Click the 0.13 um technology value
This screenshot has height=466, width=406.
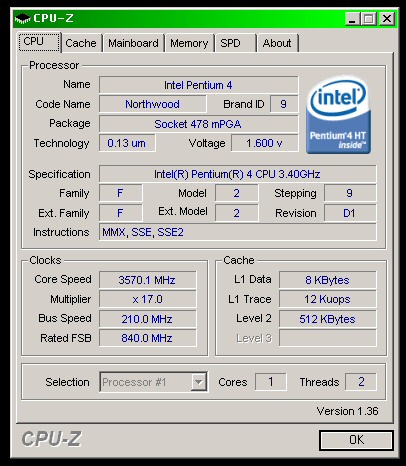coord(127,143)
